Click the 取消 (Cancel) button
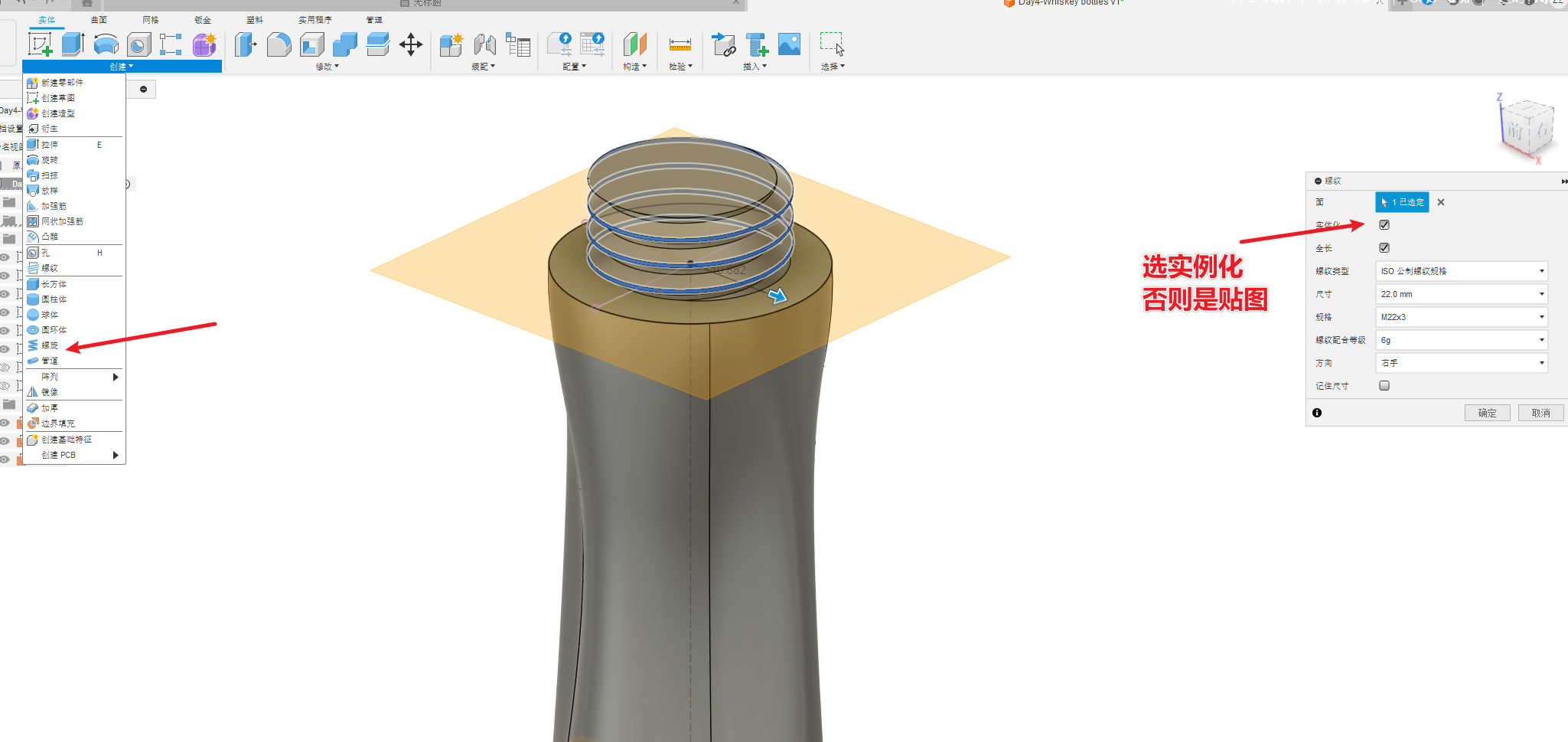 click(1540, 413)
